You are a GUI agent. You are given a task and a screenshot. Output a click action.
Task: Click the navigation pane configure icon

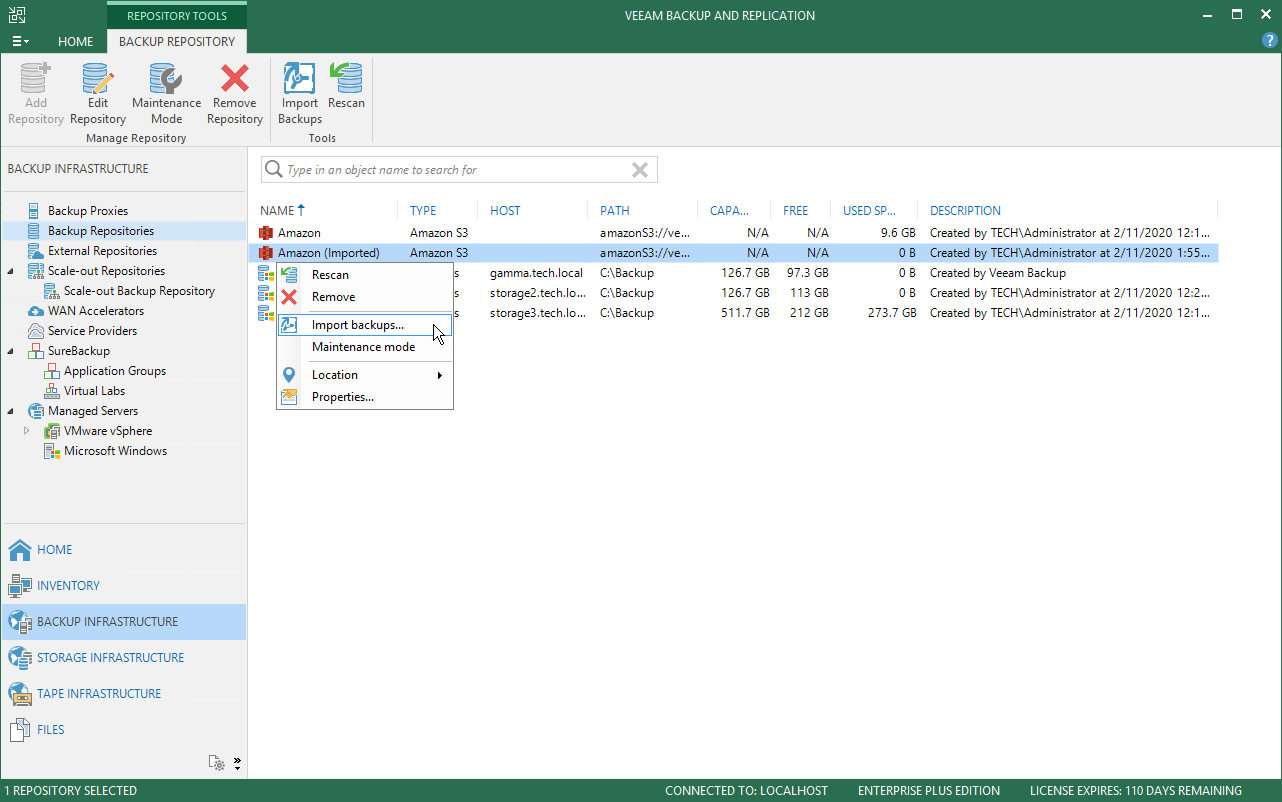[217, 763]
